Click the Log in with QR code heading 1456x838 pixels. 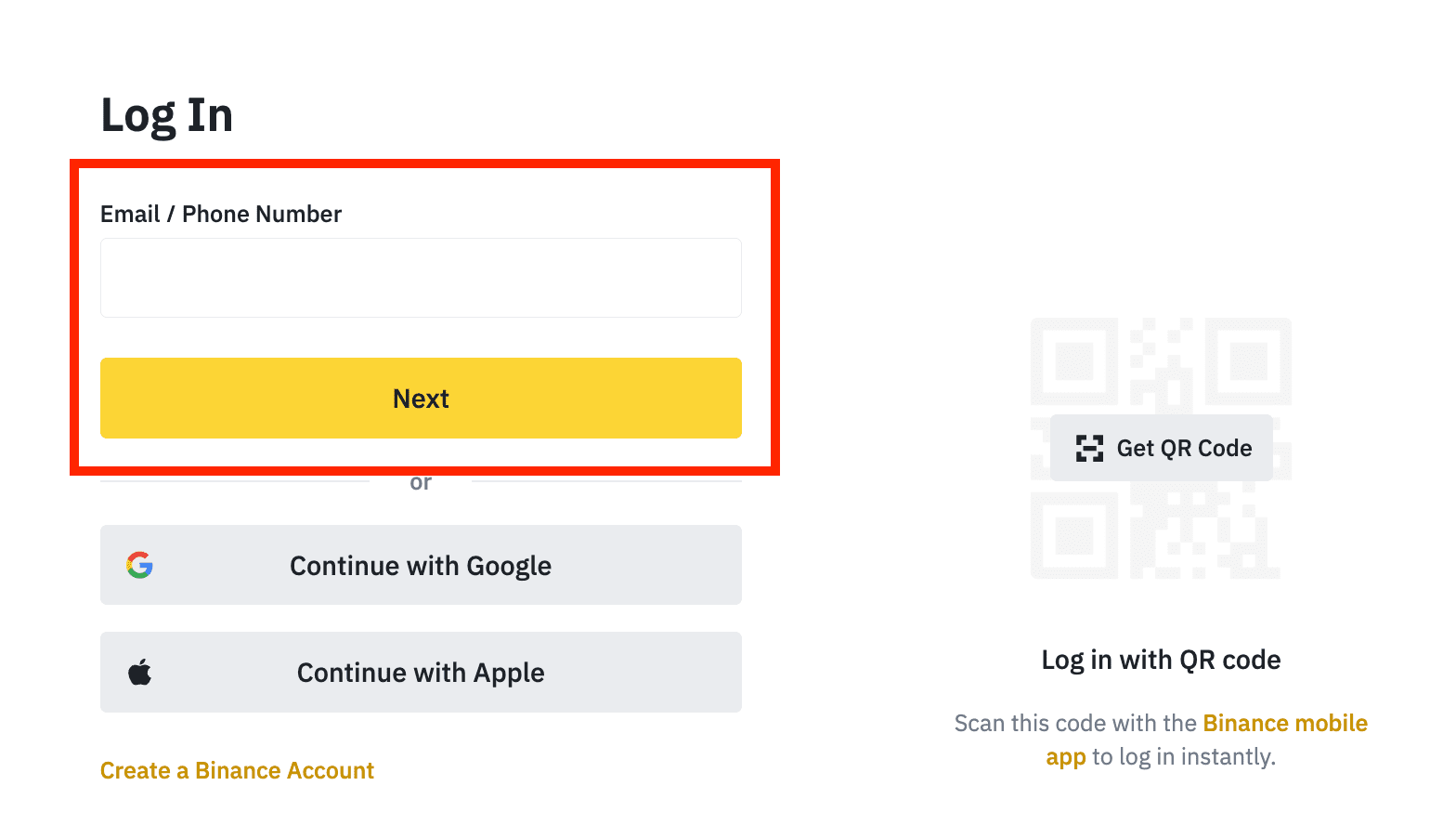1161,660
